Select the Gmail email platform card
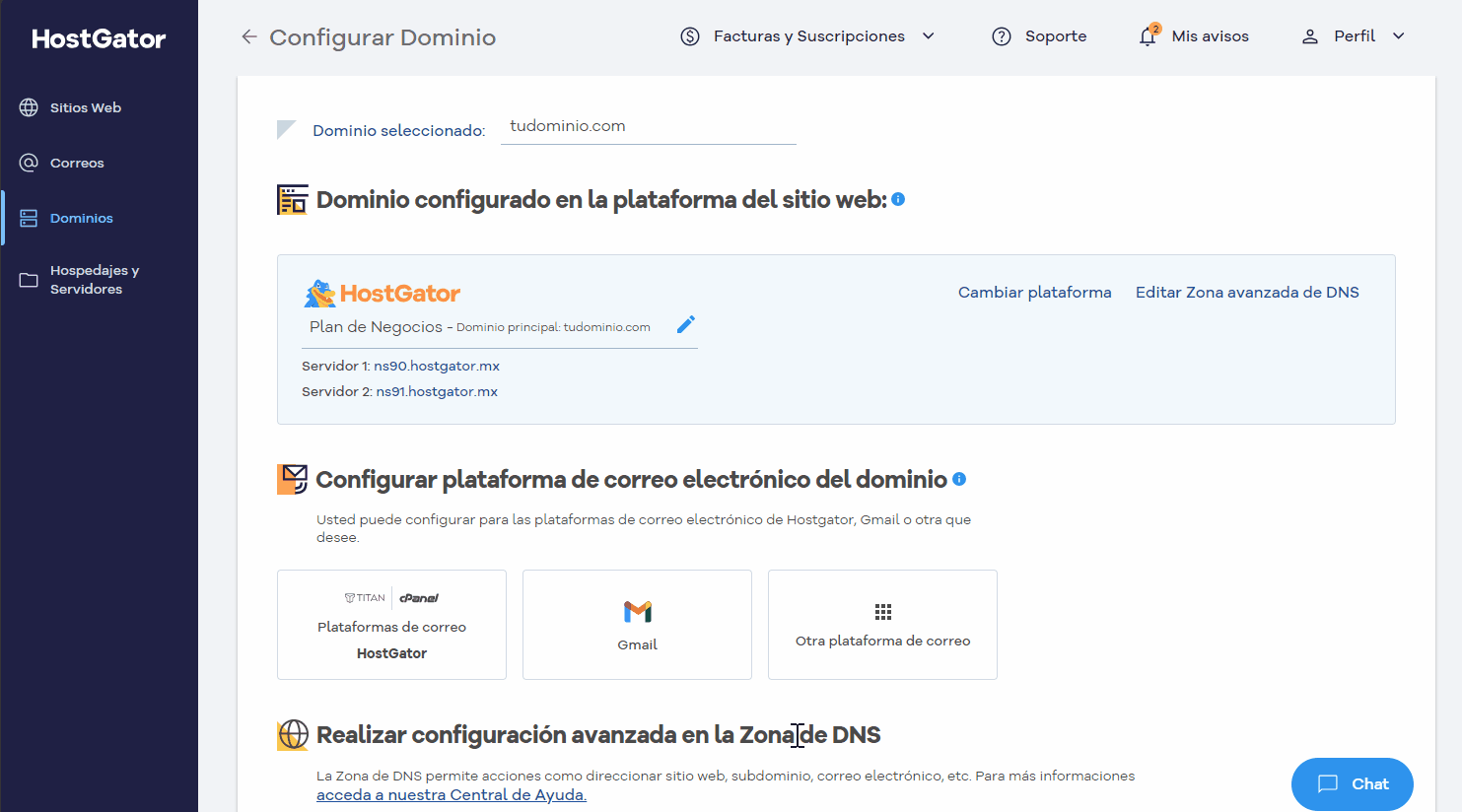Screen dimensions: 1462x812 tap(637, 625)
